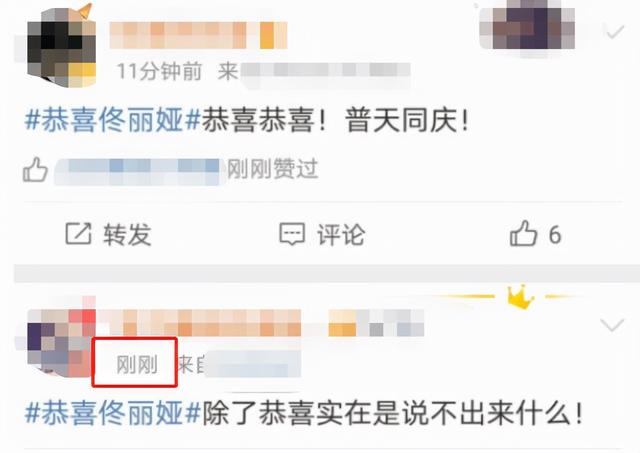Image resolution: width=640 pixels, height=453 pixels.
Task: Click the repost (转发) share icon
Action: point(78,233)
